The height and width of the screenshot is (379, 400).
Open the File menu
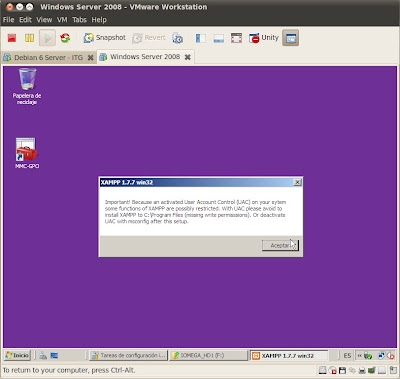click(8, 20)
